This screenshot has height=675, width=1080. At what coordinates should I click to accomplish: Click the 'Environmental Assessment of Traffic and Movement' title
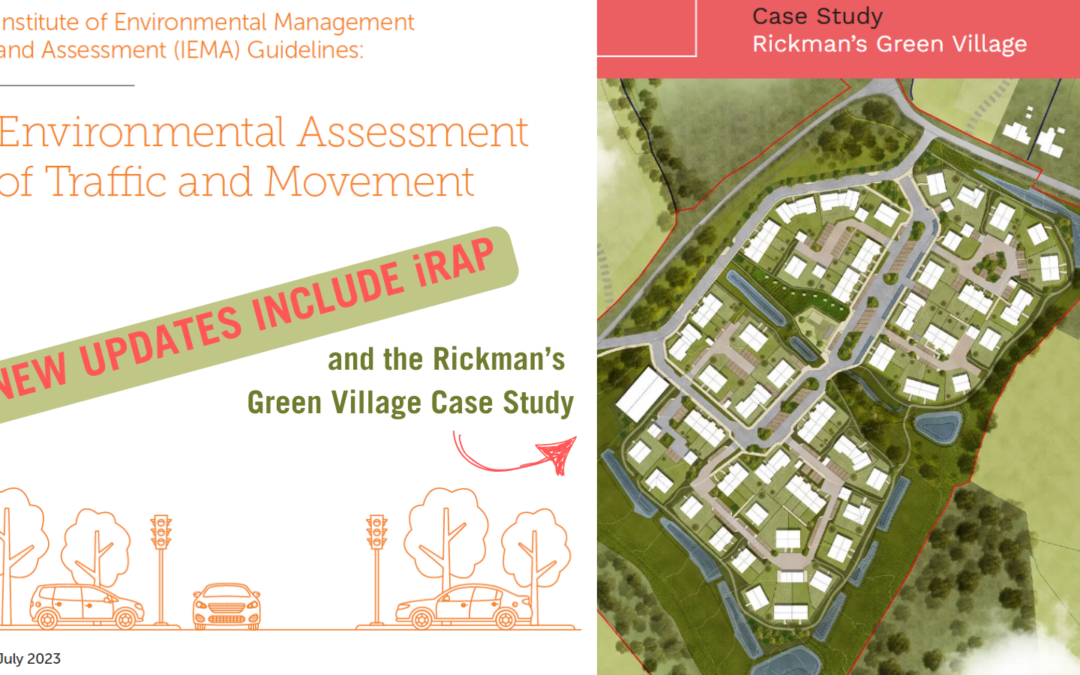(264, 157)
